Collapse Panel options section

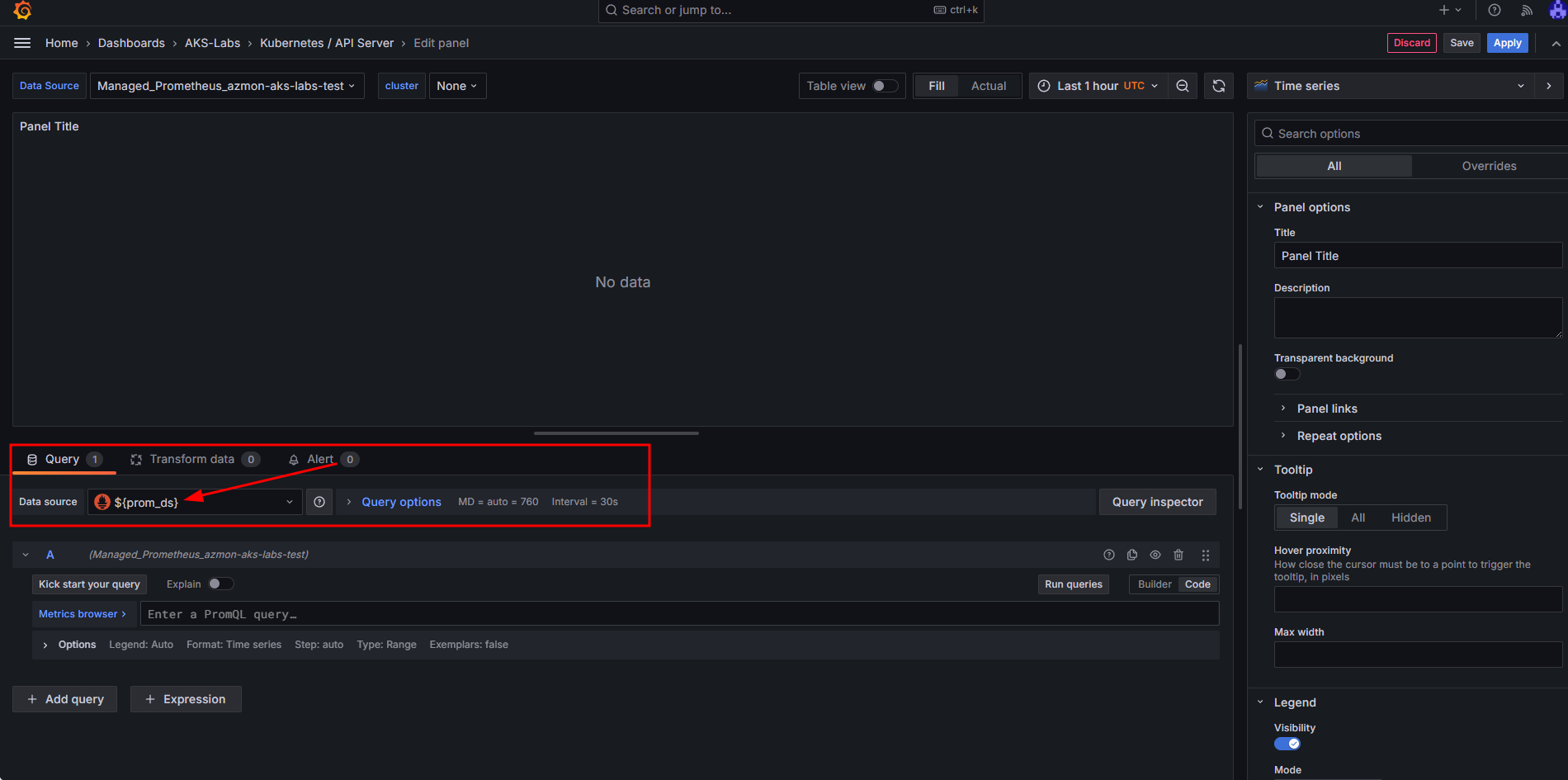point(1260,207)
